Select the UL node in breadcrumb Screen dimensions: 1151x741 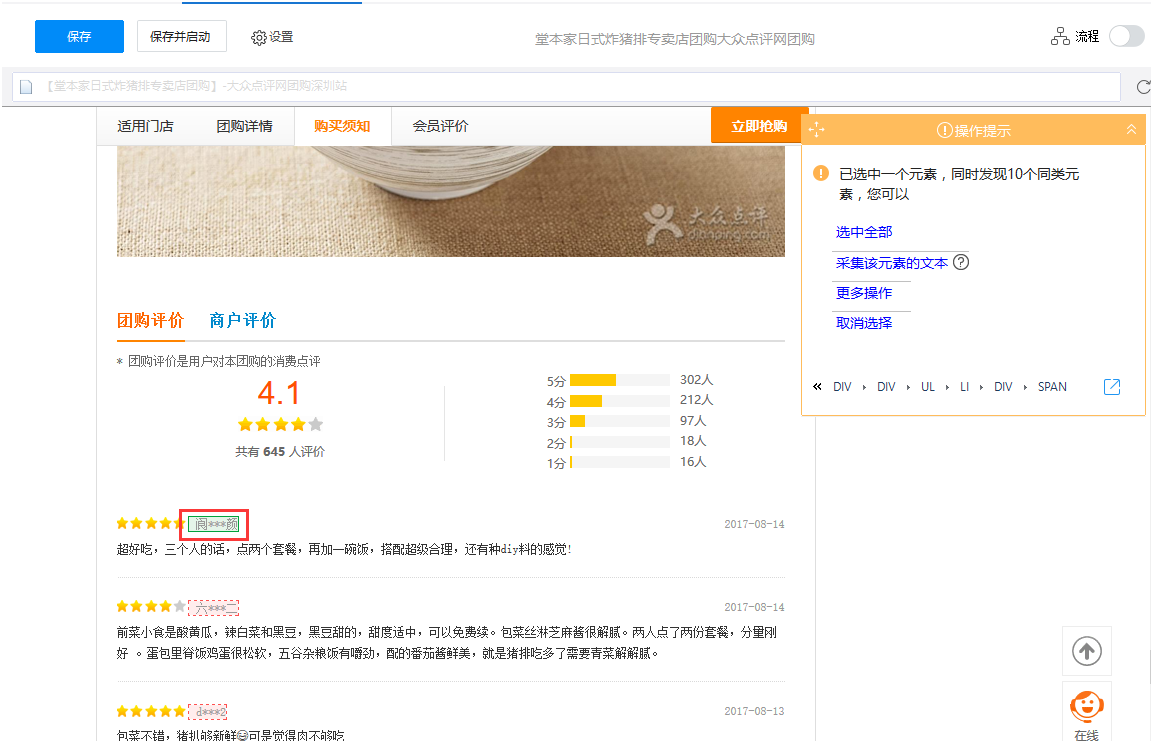pyautogui.click(x=928, y=387)
